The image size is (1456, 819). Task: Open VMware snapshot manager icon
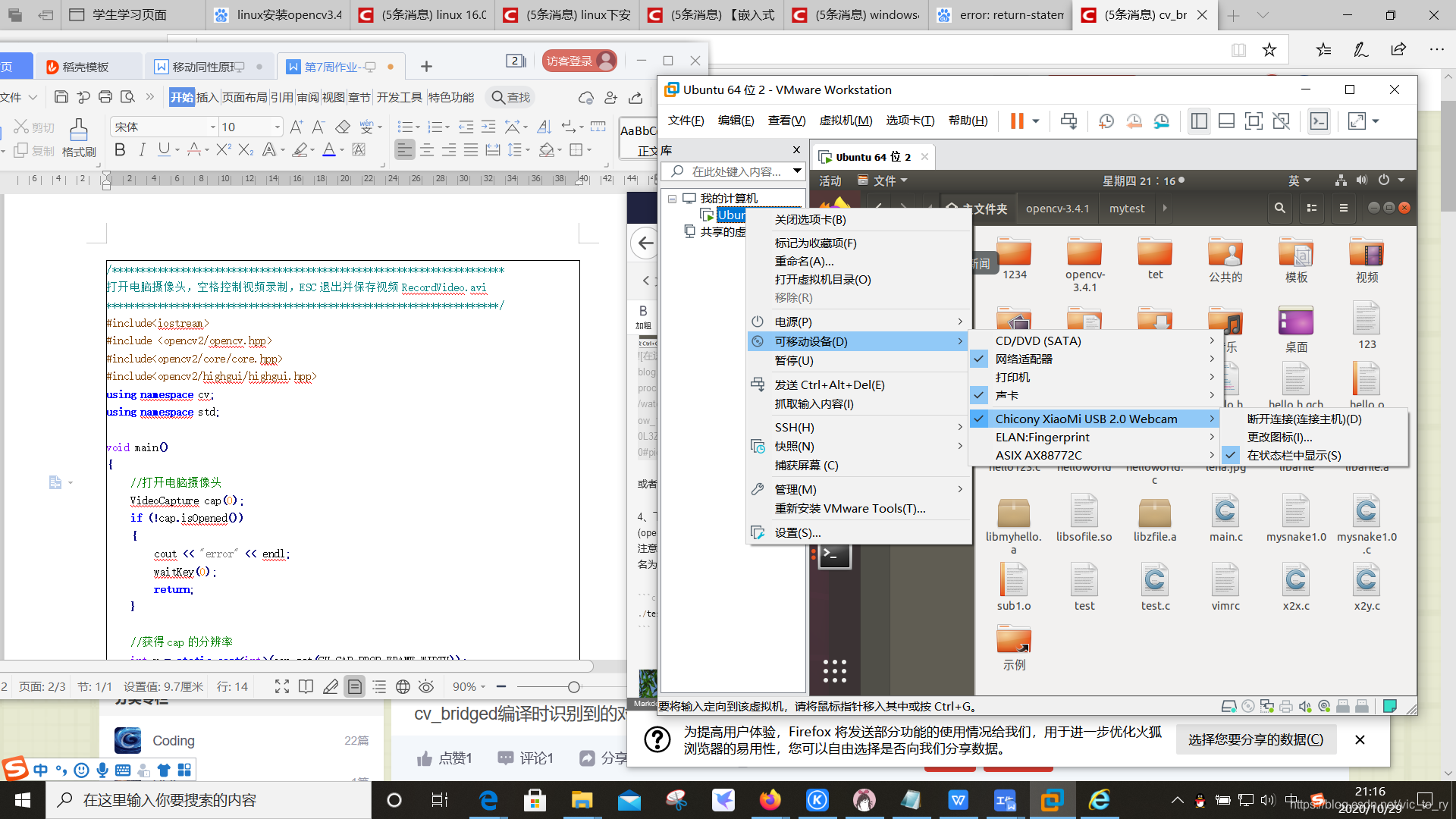coord(1161,121)
